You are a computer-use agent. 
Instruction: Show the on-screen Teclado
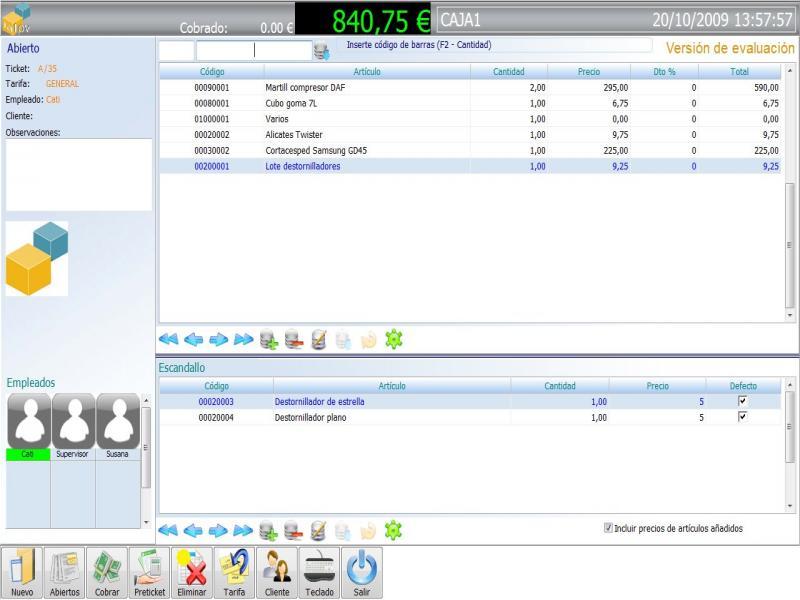coord(319,572)
